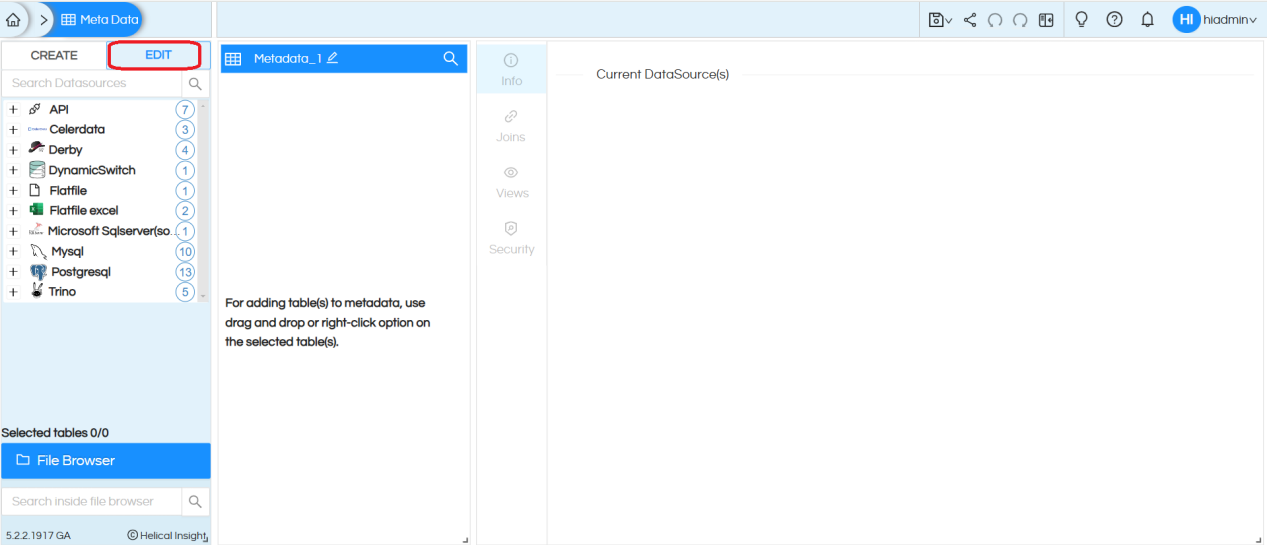Expand the Flatfile excel datasource node
The width and height of the screenshot is (1267, 545).
tap(13, 210)
